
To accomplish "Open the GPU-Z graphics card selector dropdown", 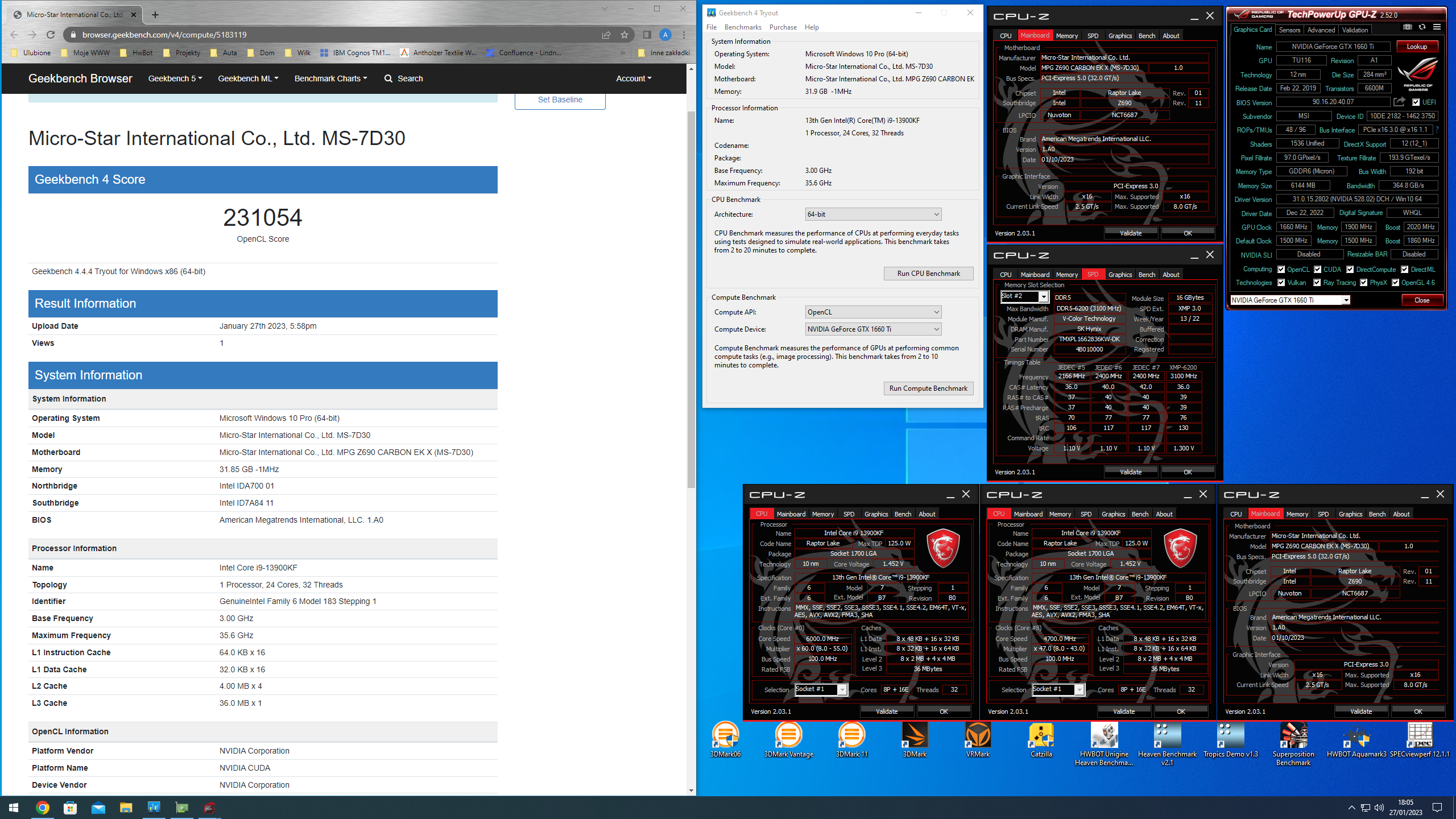I will point(1290,300).
